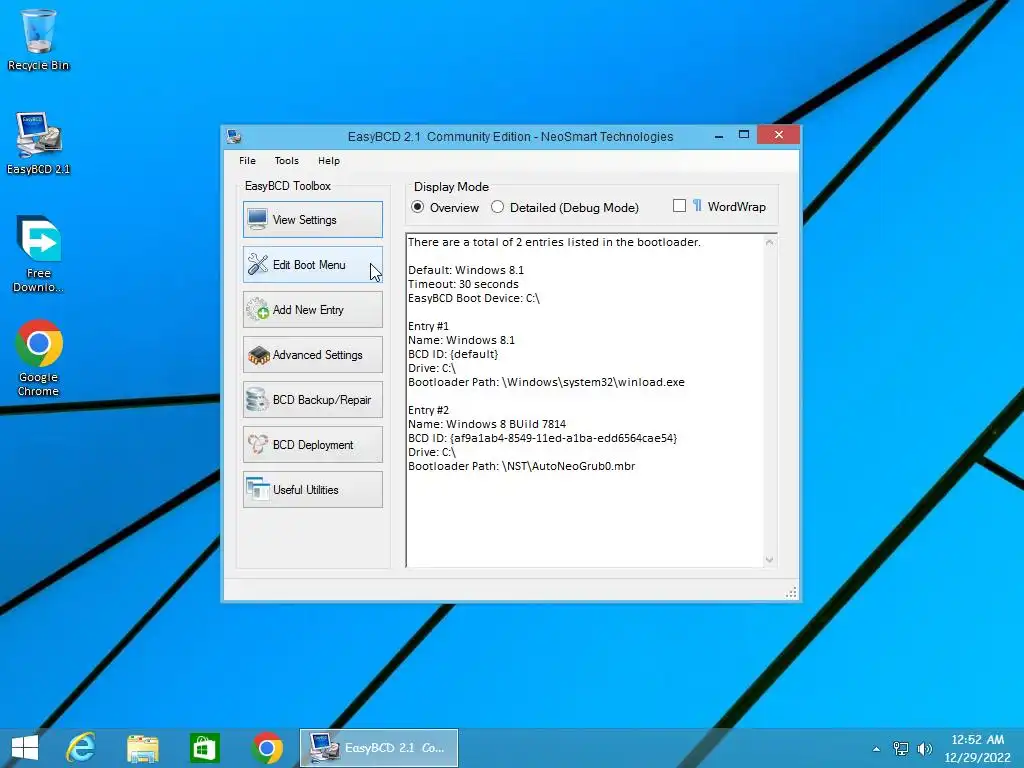
Task: Click the WordWrap pilcrow icon
Action: point(697,206)
